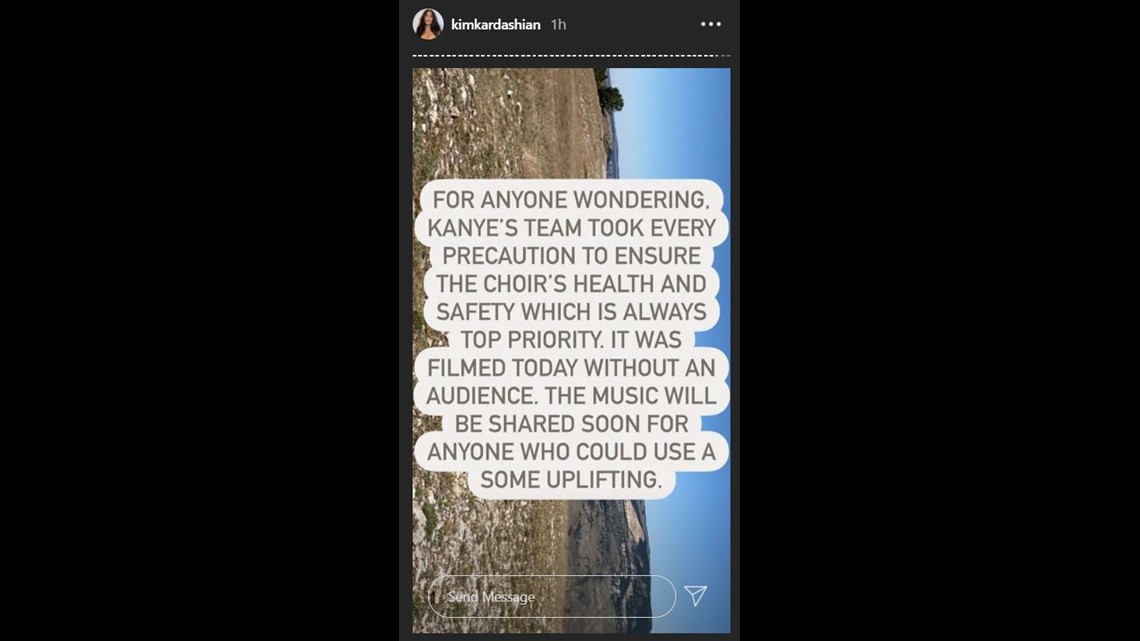Click the paper plane share icon
Viewport: 1140px width, 641px height.
[695, 596]
